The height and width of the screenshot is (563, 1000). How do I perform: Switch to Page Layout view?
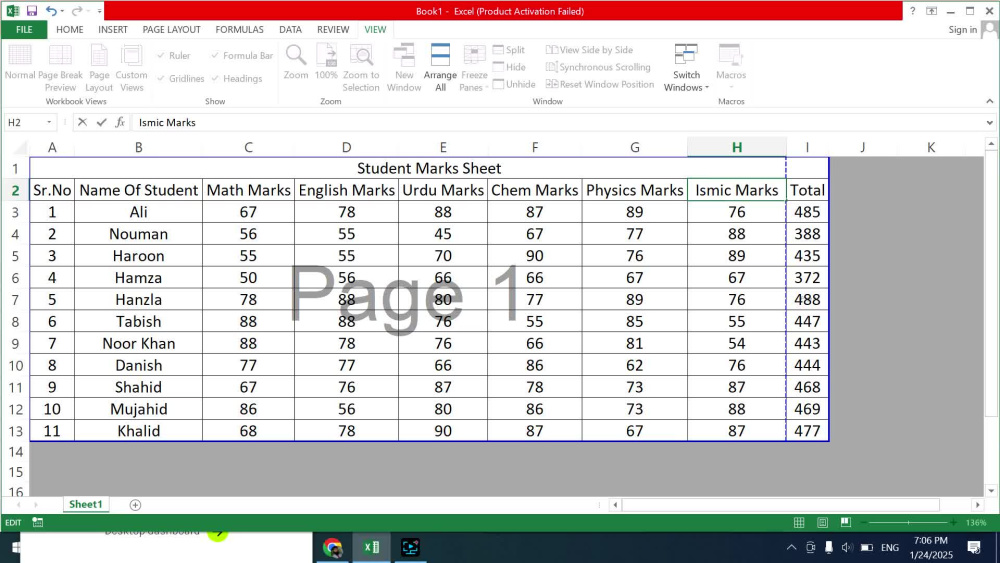(99, 68)
